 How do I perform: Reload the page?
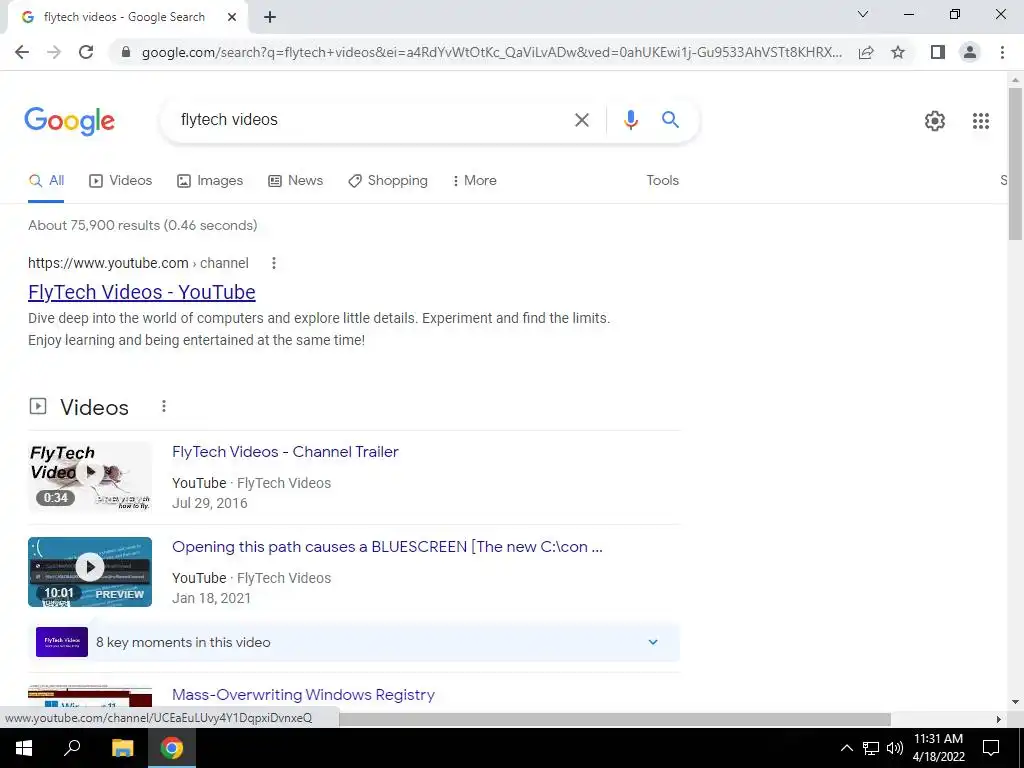[x=86, y=52]
